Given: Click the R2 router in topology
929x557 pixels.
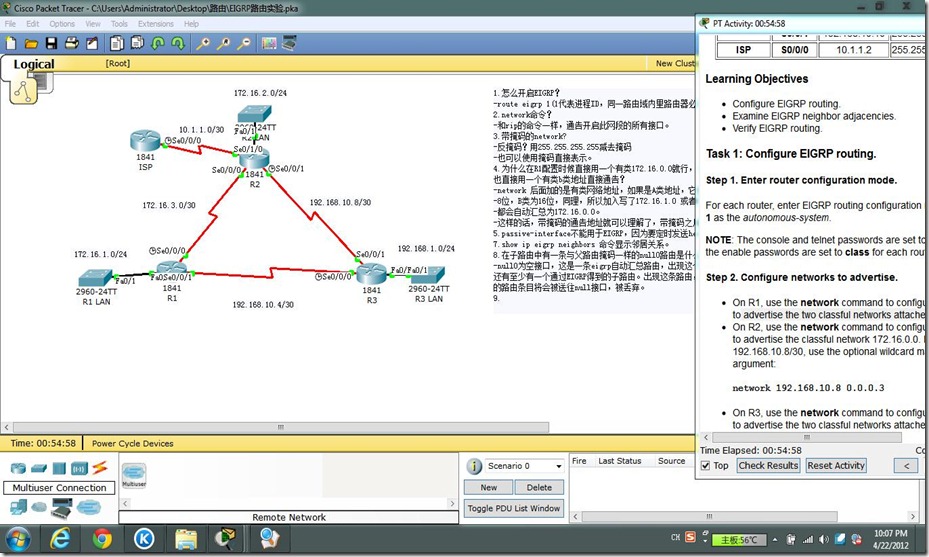Looking at the screenshot, I should click(254, 159).
